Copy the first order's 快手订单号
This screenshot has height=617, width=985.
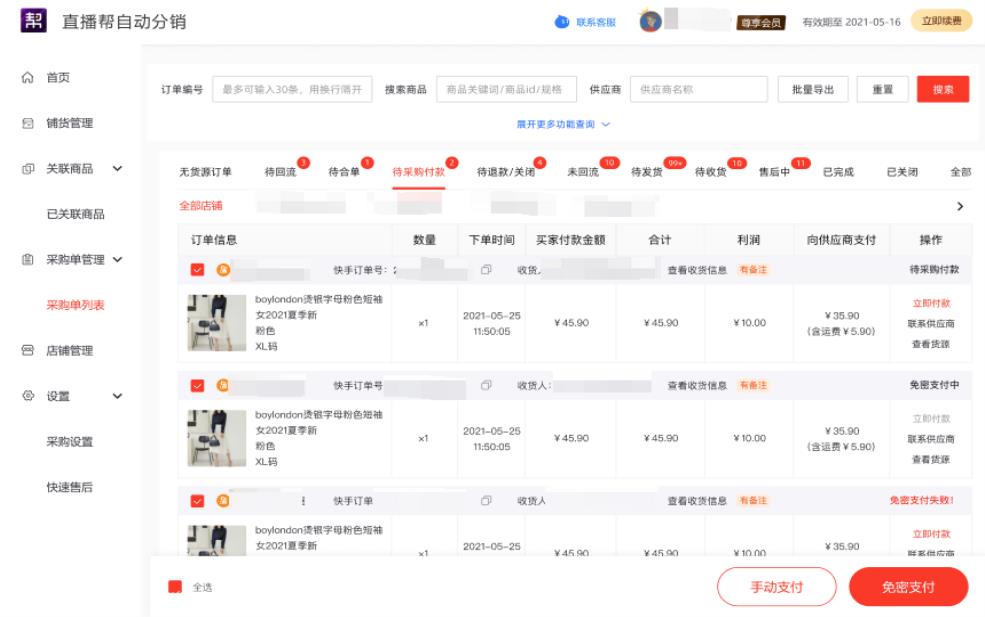point(486,270)
